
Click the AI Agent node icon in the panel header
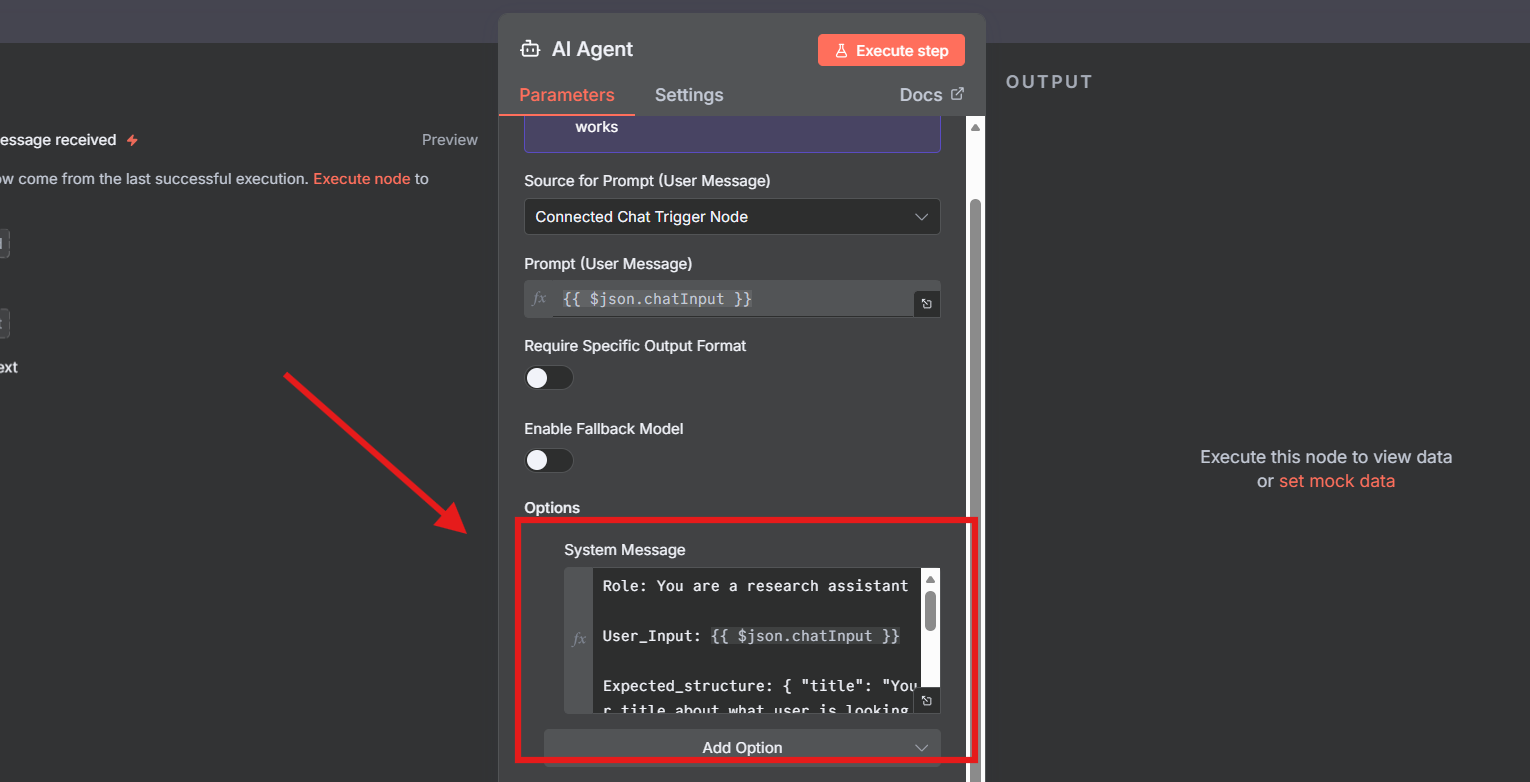tap(529, 48)
